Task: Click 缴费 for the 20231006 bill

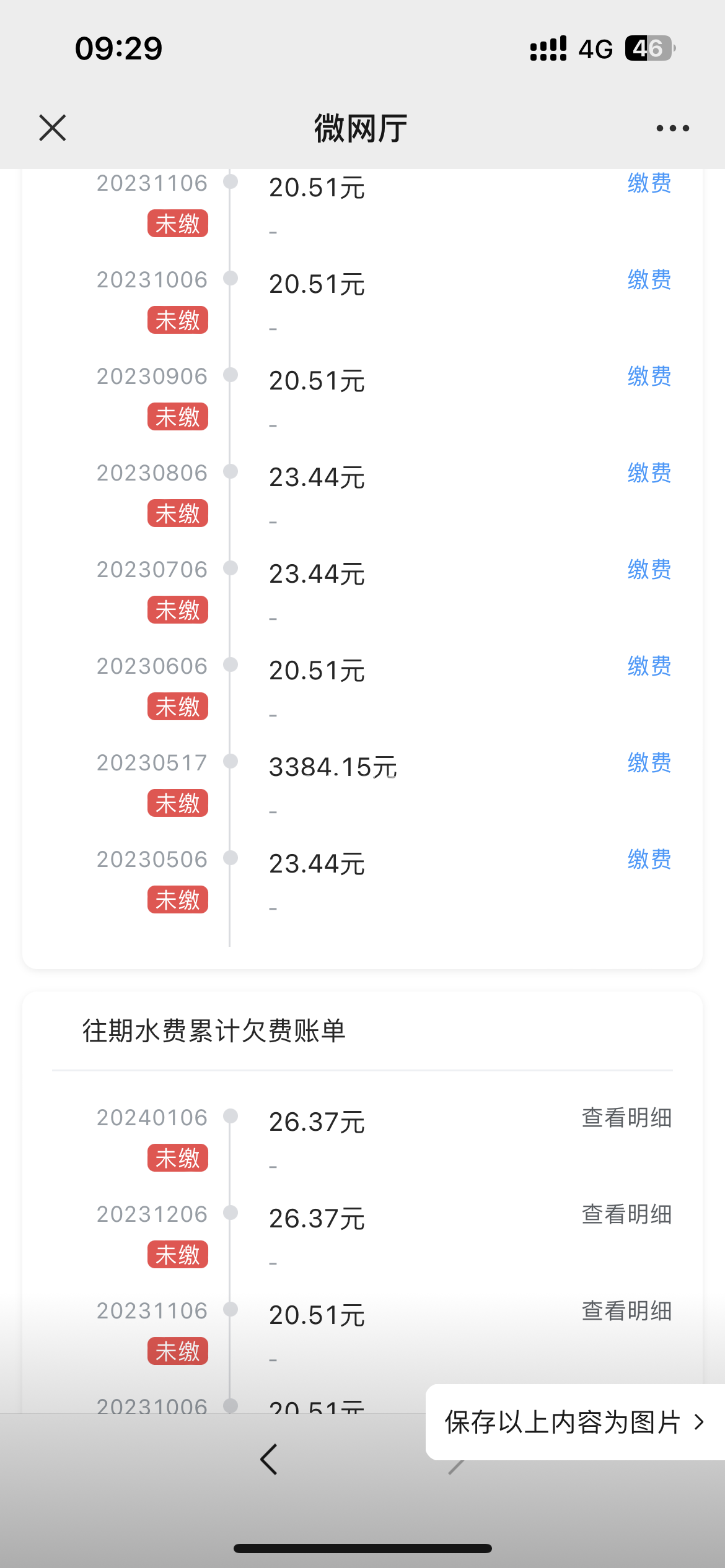Action: [649, 280]
